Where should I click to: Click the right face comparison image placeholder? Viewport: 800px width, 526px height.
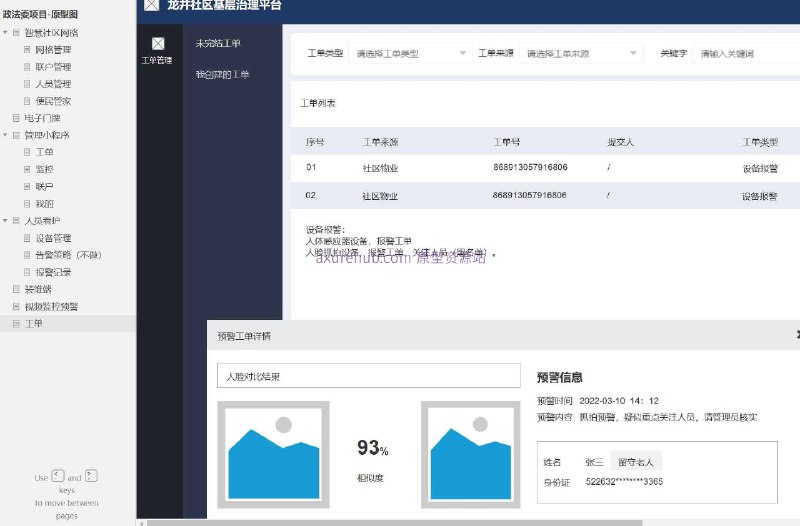470,455
